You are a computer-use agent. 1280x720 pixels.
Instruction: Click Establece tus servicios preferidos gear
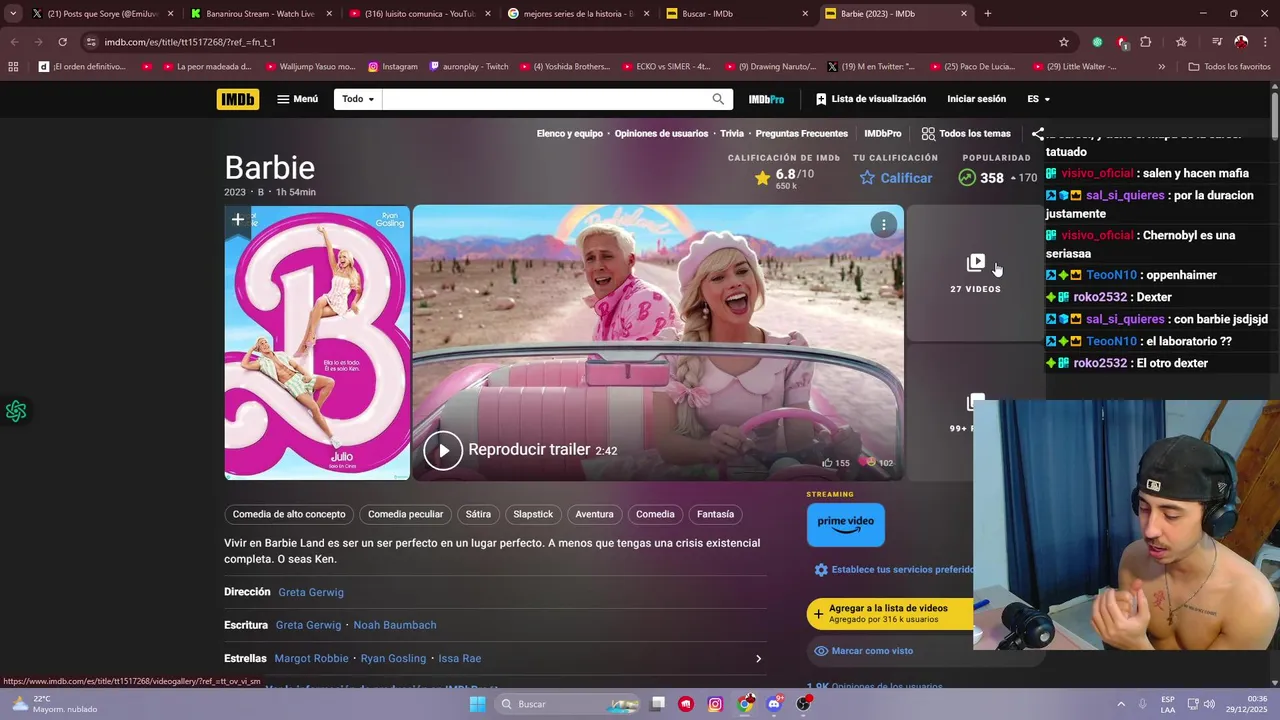click(821, 570)
